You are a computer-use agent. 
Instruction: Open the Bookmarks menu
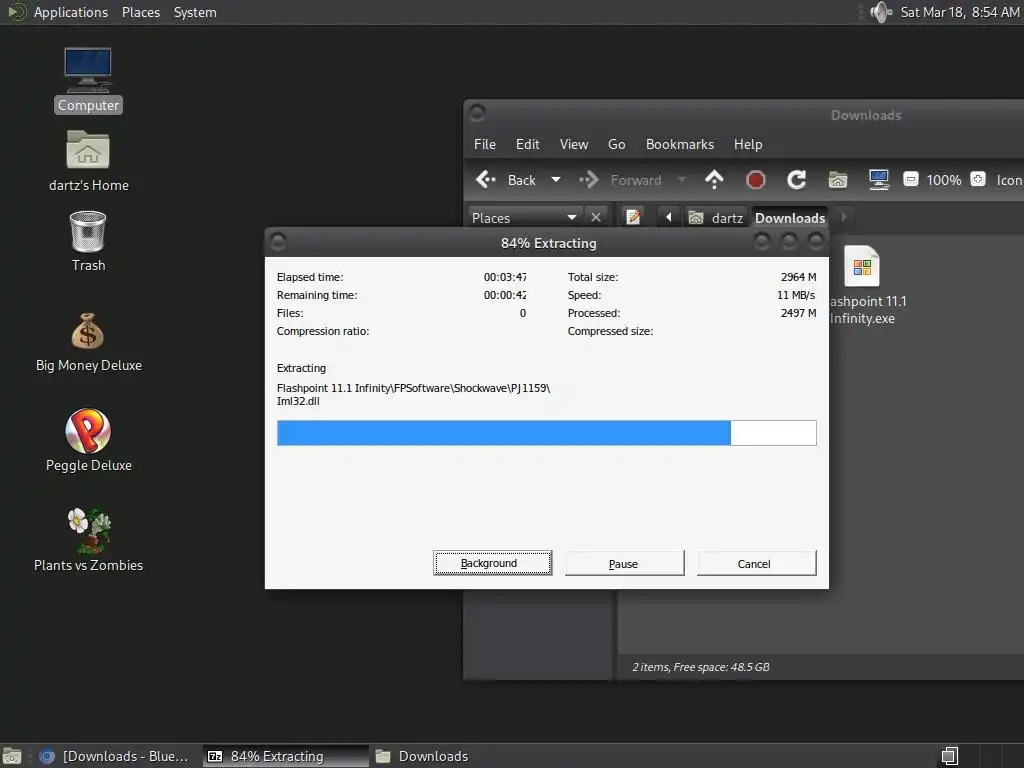[680, 144]
